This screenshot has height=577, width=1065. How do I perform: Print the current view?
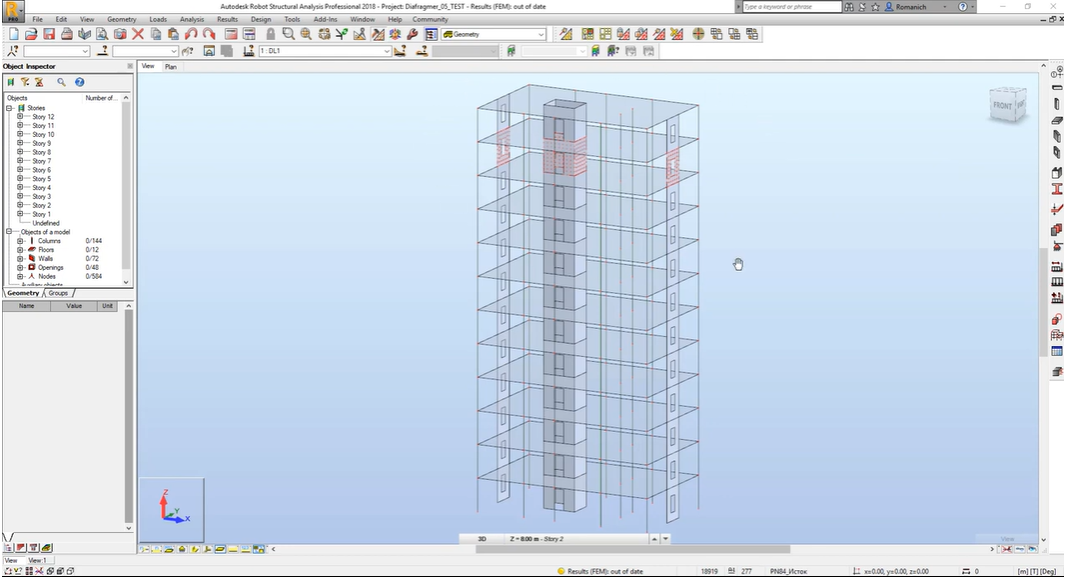[x=67, y=34]
